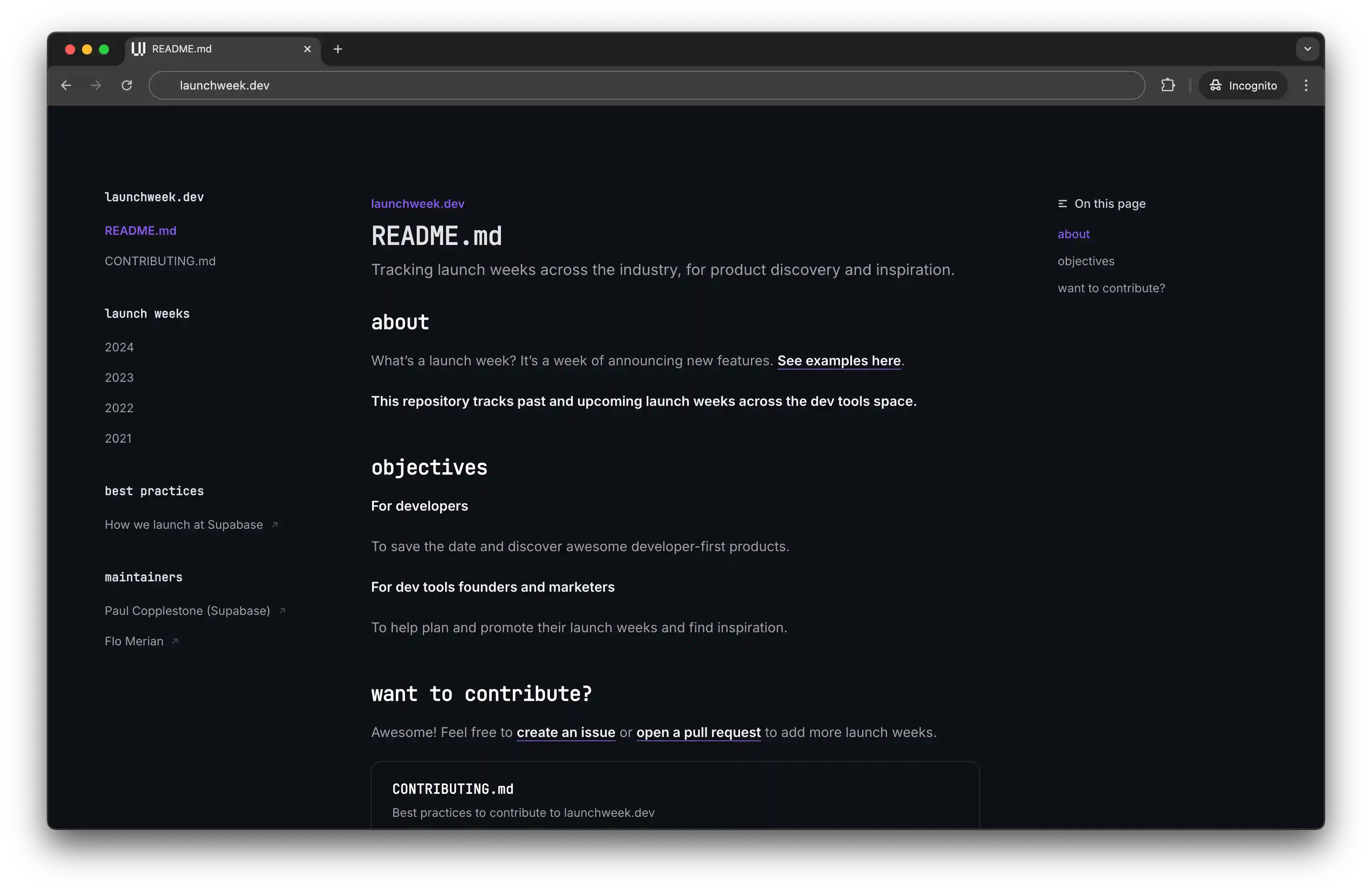Click inside the address bar
The height and width of the screenshot is (892, 1372).
click(403, 85)
